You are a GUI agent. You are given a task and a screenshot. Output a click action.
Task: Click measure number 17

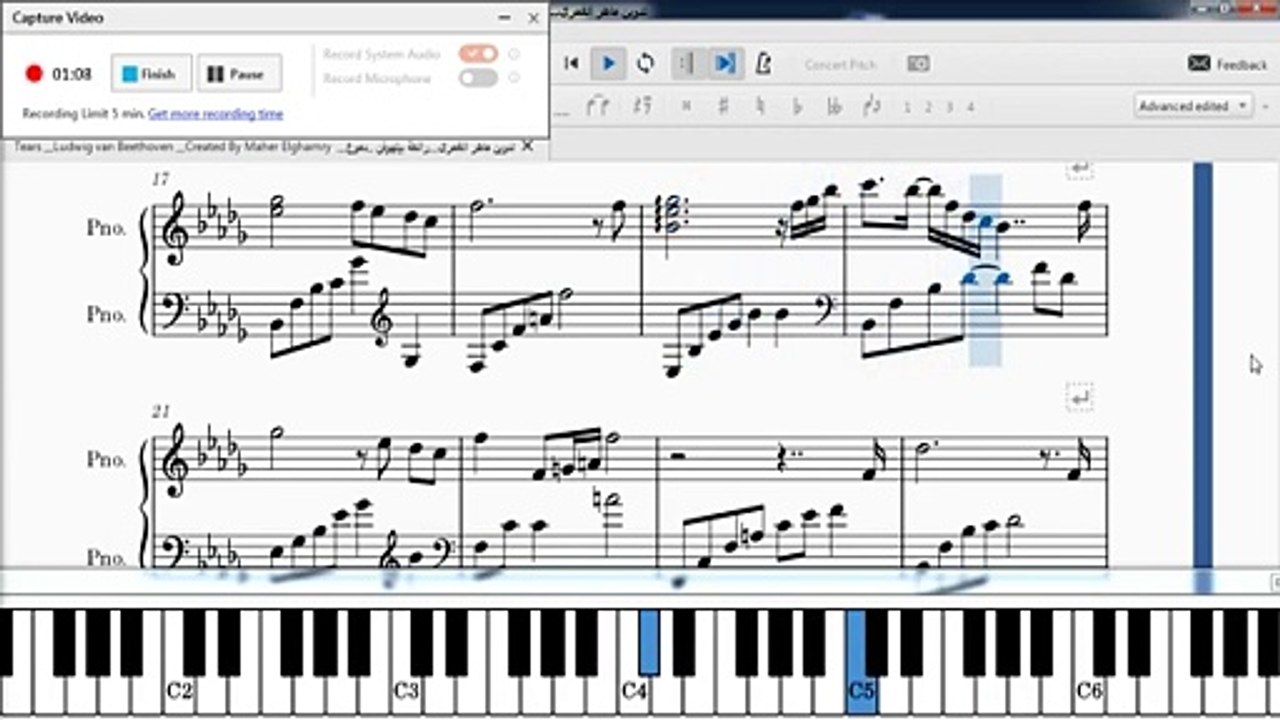tap(160, 179)
